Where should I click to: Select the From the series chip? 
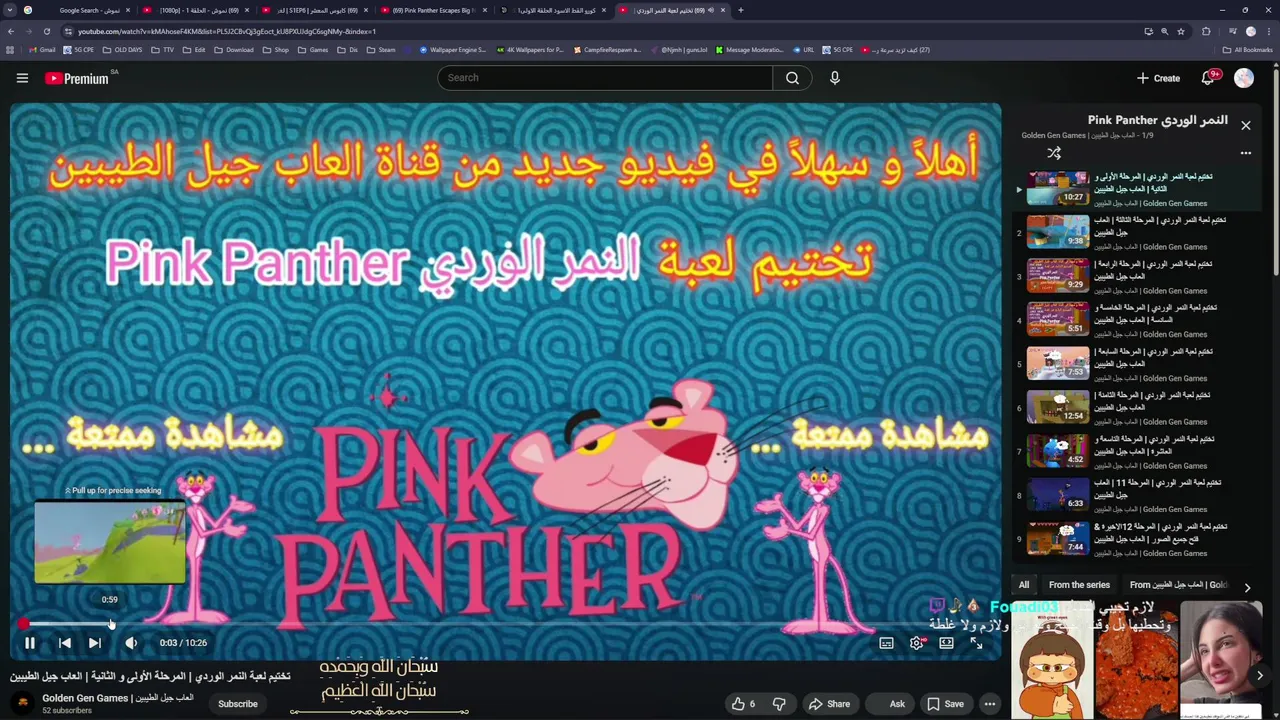coord(1079,585)
